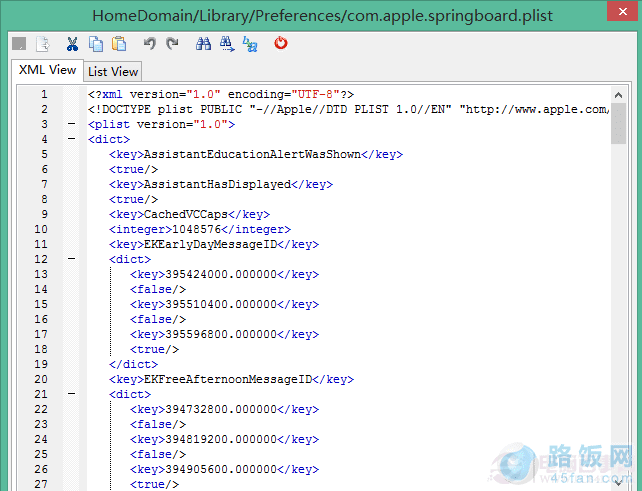The image size is (642, 491).
Task: Collapse the dict on line 21
Action: pyautogui.click(x=72, y=394)
